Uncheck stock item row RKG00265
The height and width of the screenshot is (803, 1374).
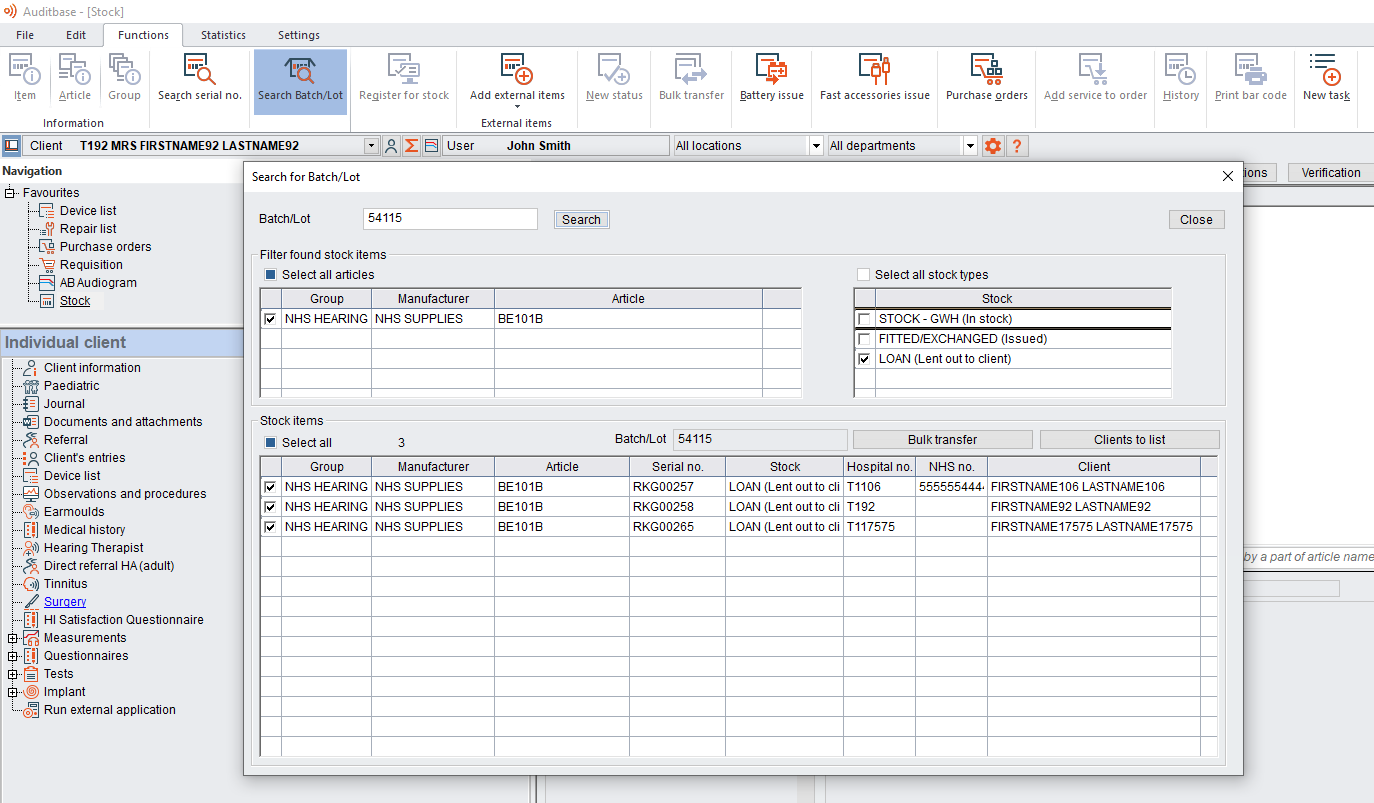[270, 527]
